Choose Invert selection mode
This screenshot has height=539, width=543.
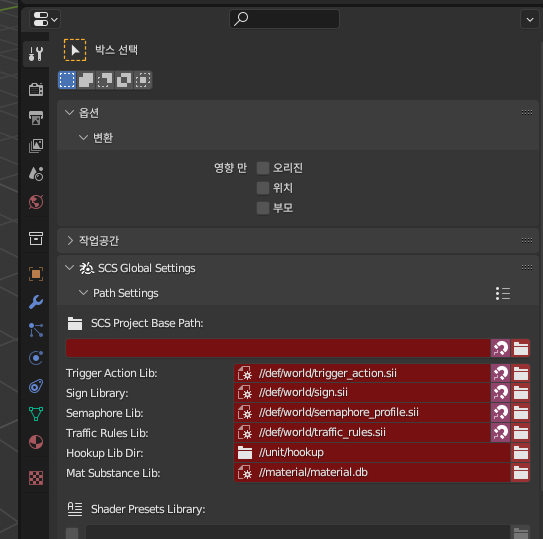click(x=124, y=80)
